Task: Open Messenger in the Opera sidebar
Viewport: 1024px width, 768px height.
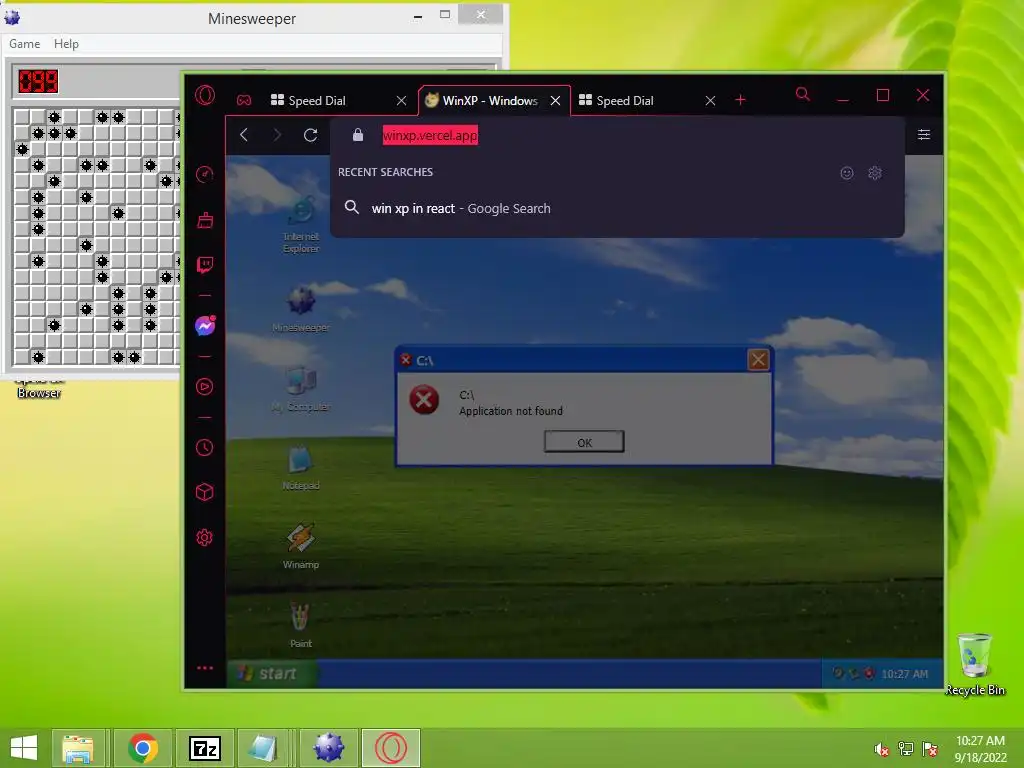Action: point(205,325)
